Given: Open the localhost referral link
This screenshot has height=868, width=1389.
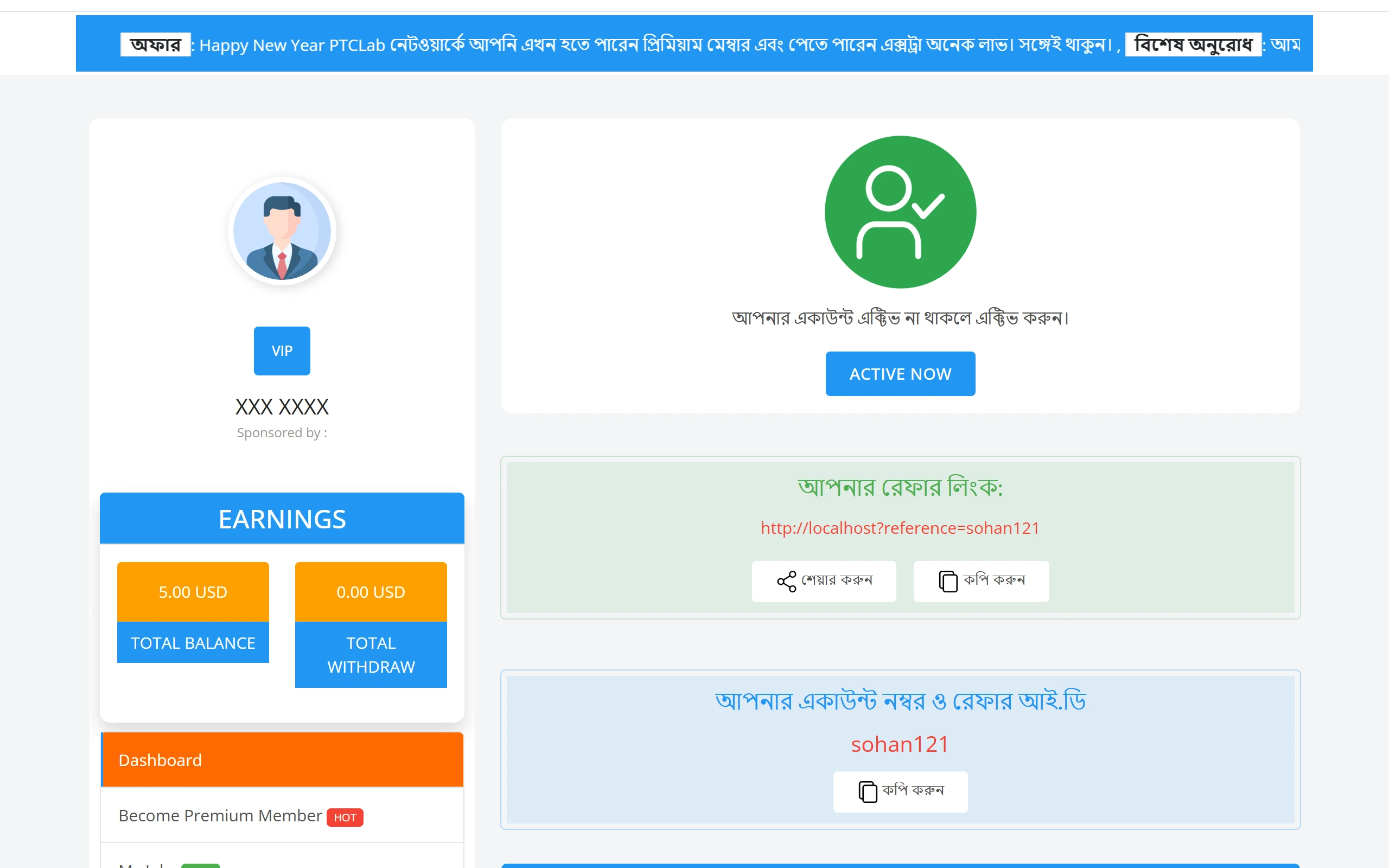Looking at the screenshot, I should click(900, 528).
